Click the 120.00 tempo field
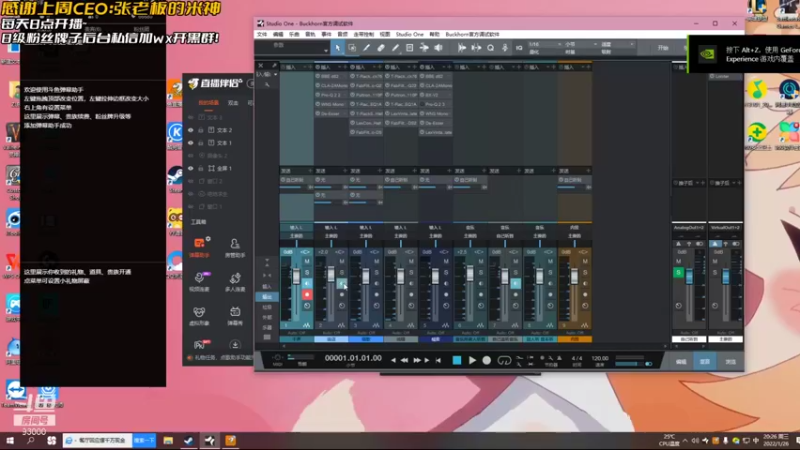Image resolution: width=800 pixels, height=450 pixels. pyautogui.click(x=599, y=358)
